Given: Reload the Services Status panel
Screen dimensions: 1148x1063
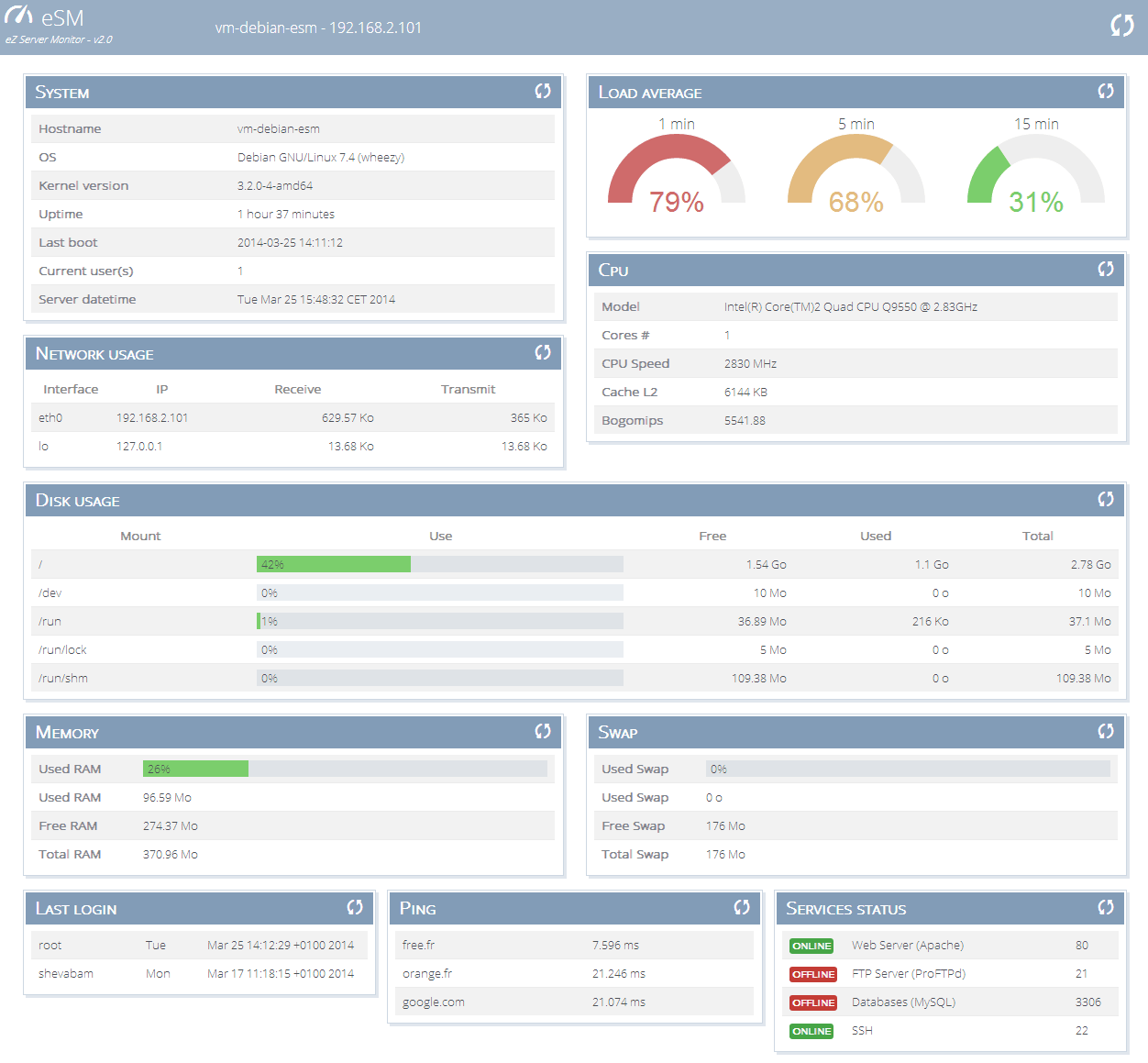Looking at the screenshot, I should coord(1106,907).
